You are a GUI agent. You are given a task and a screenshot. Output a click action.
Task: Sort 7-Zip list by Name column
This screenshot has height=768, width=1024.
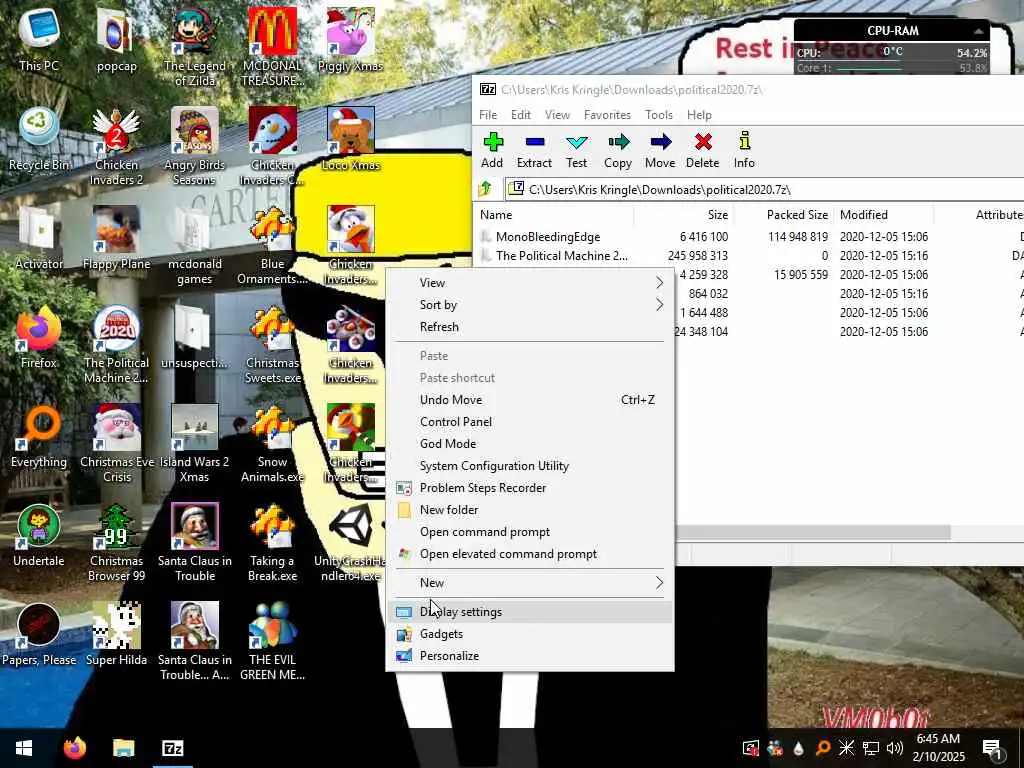553,215
